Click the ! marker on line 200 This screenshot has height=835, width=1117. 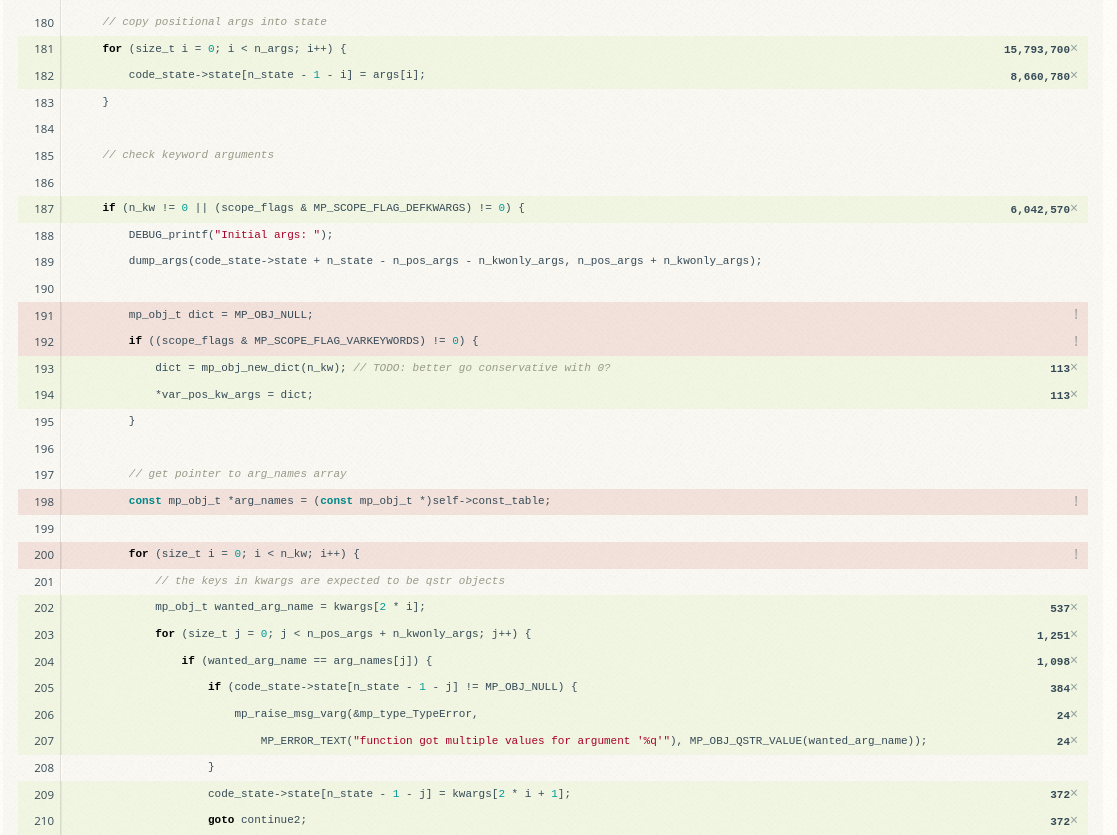pos(1076,553)
